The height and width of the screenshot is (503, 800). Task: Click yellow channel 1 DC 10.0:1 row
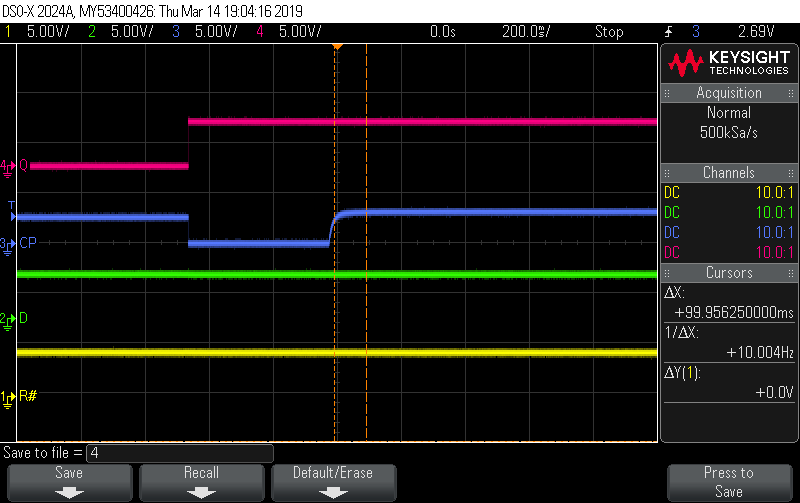coord(729,192)
